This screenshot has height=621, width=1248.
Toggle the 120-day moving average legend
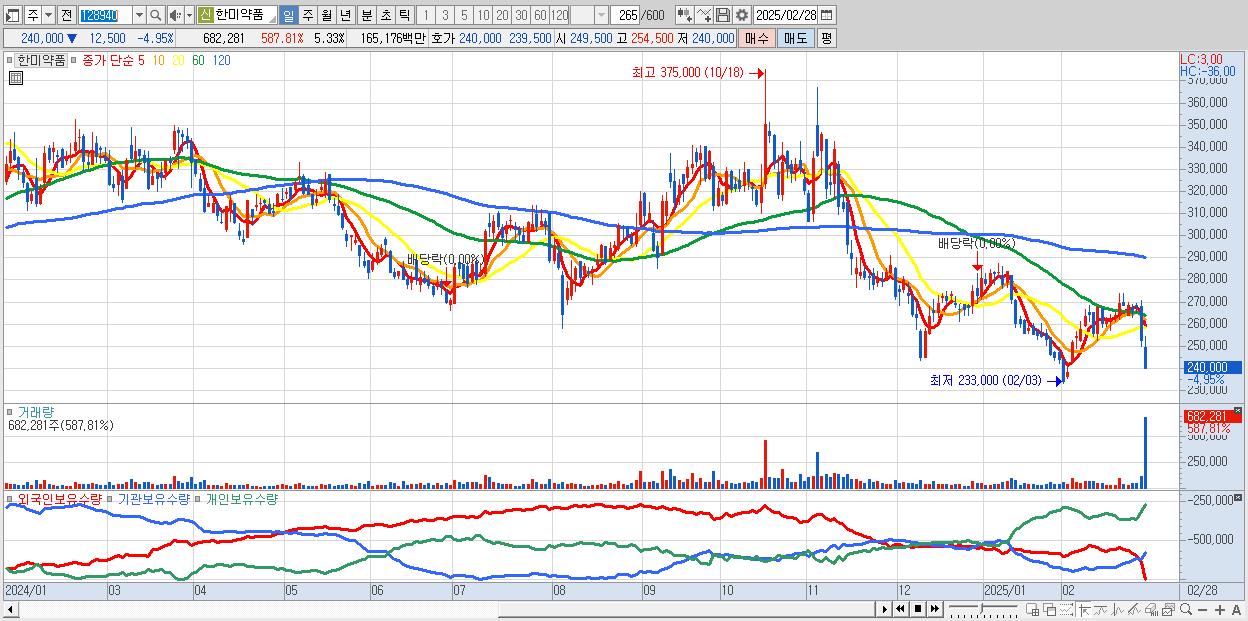coord(222,60)
